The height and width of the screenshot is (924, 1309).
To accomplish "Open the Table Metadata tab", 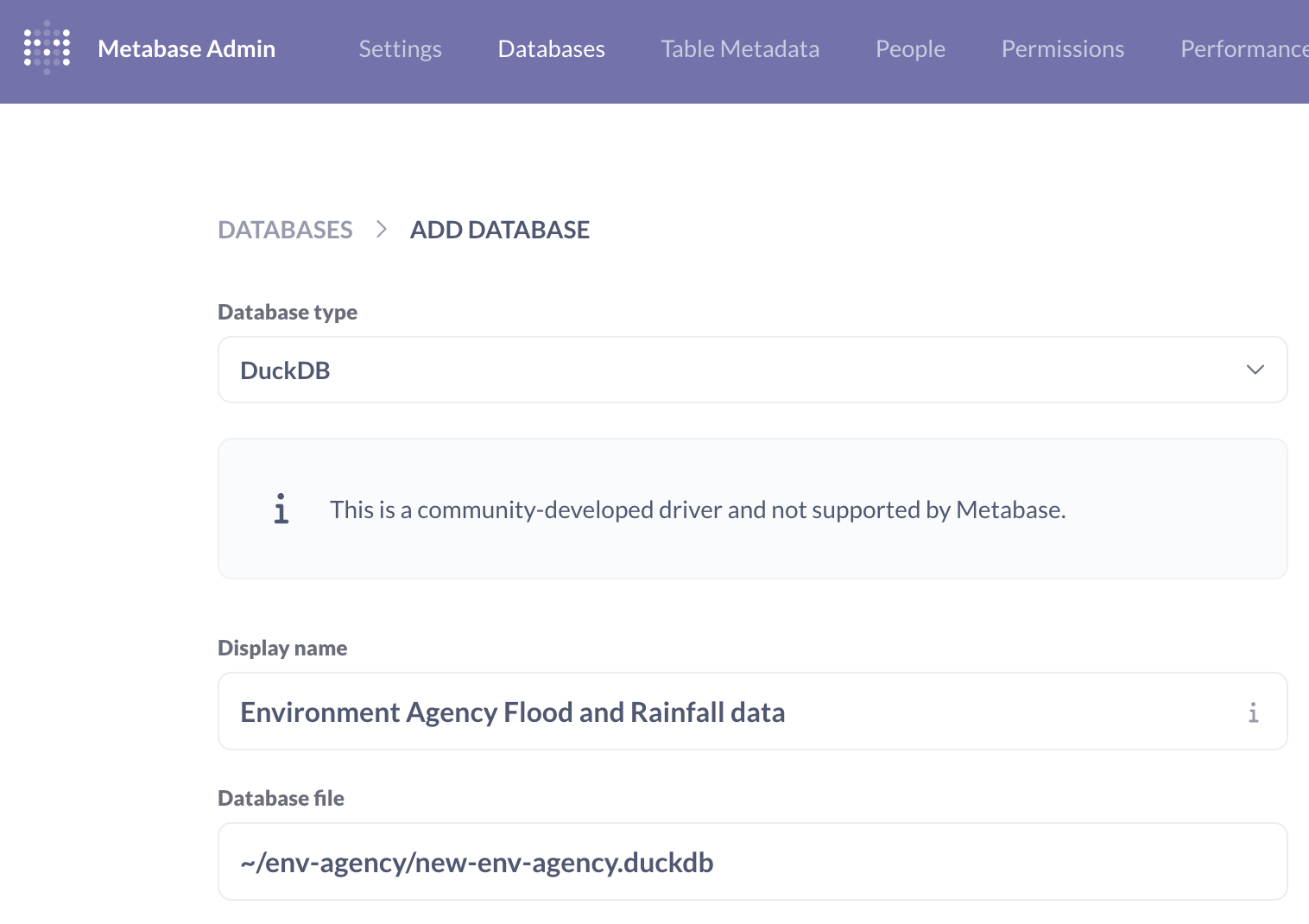I will [740, 49].
